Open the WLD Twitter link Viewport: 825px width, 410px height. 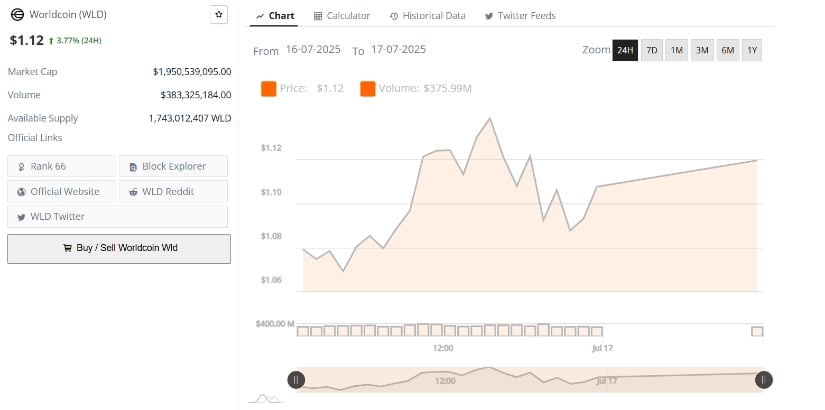pos(117,216)
